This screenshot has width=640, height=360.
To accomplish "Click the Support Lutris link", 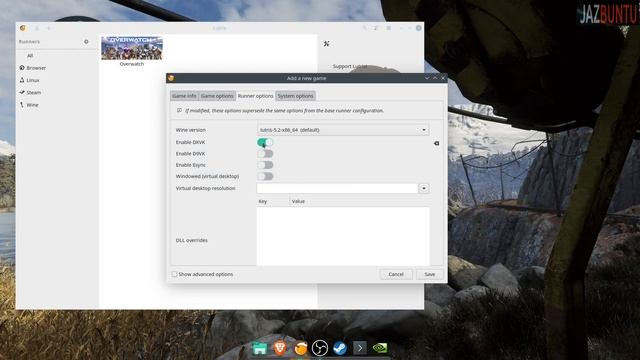I will [x=350, y=66].
